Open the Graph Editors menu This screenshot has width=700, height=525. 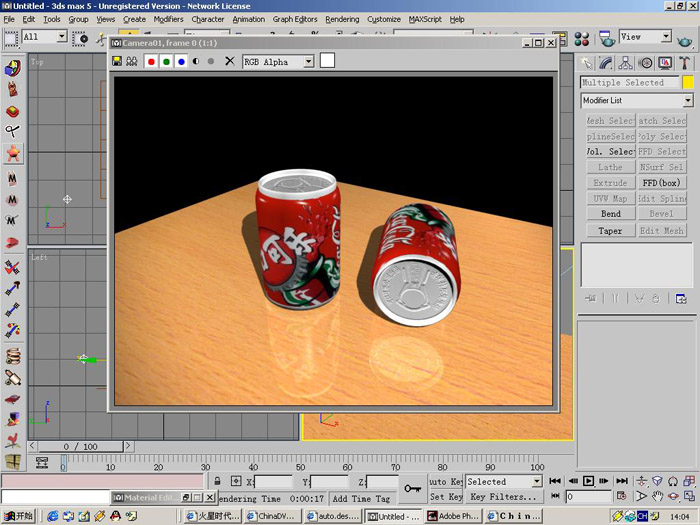(295, 19)
